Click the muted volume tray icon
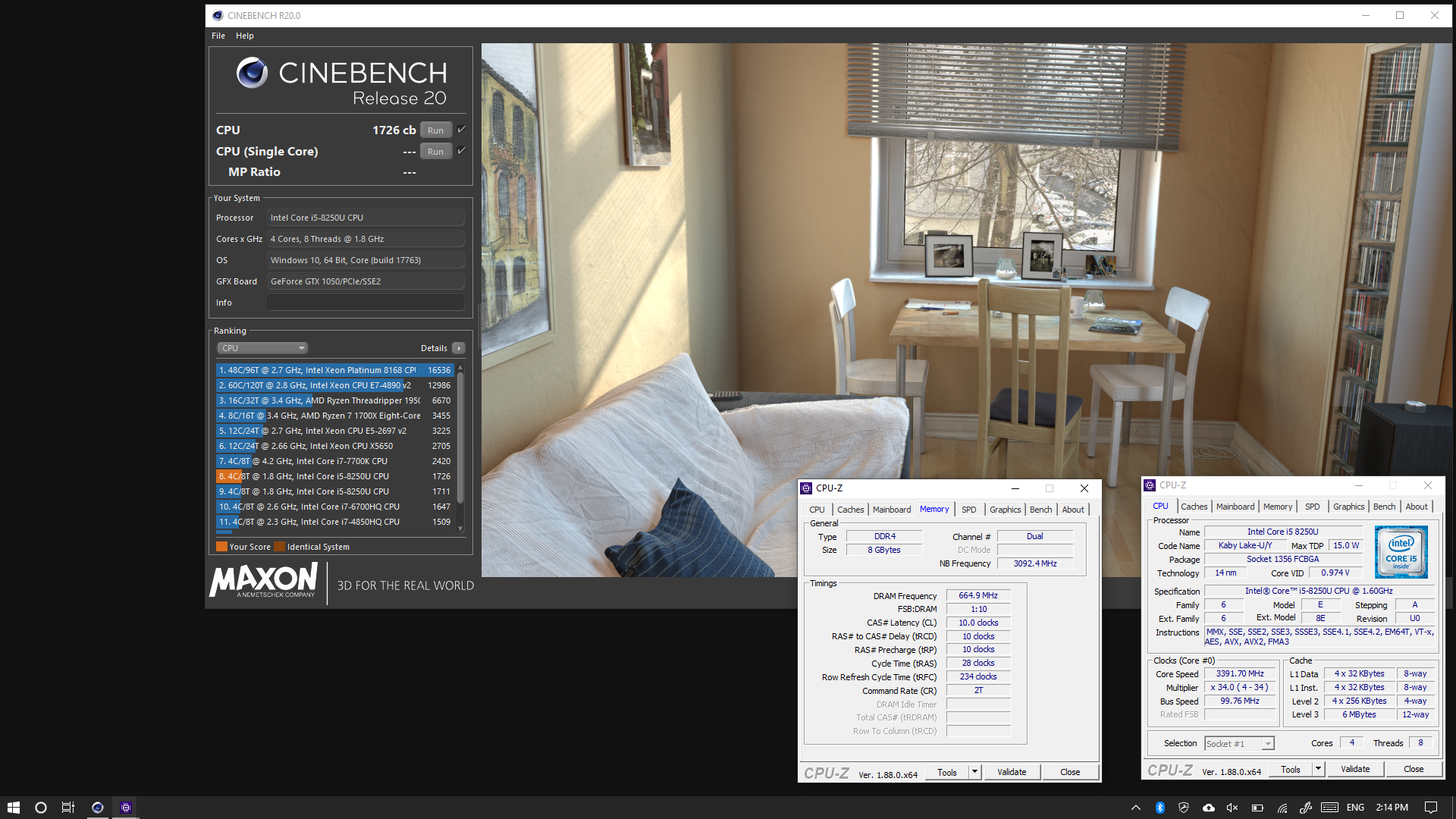1456x819 pixels. pos(1232,808)
